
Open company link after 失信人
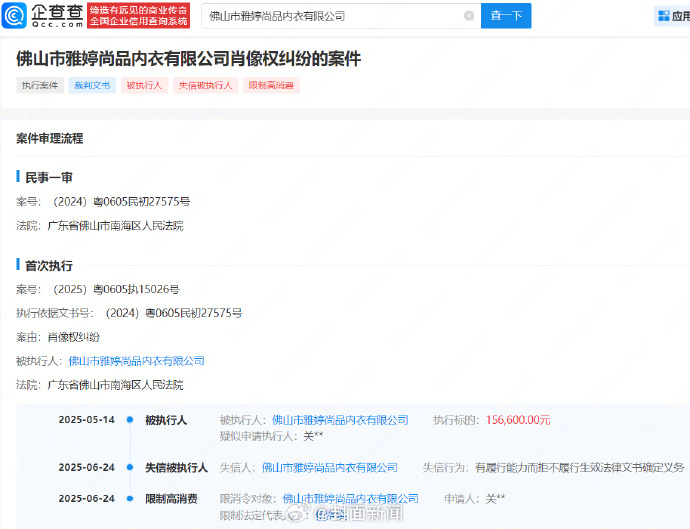330,467
